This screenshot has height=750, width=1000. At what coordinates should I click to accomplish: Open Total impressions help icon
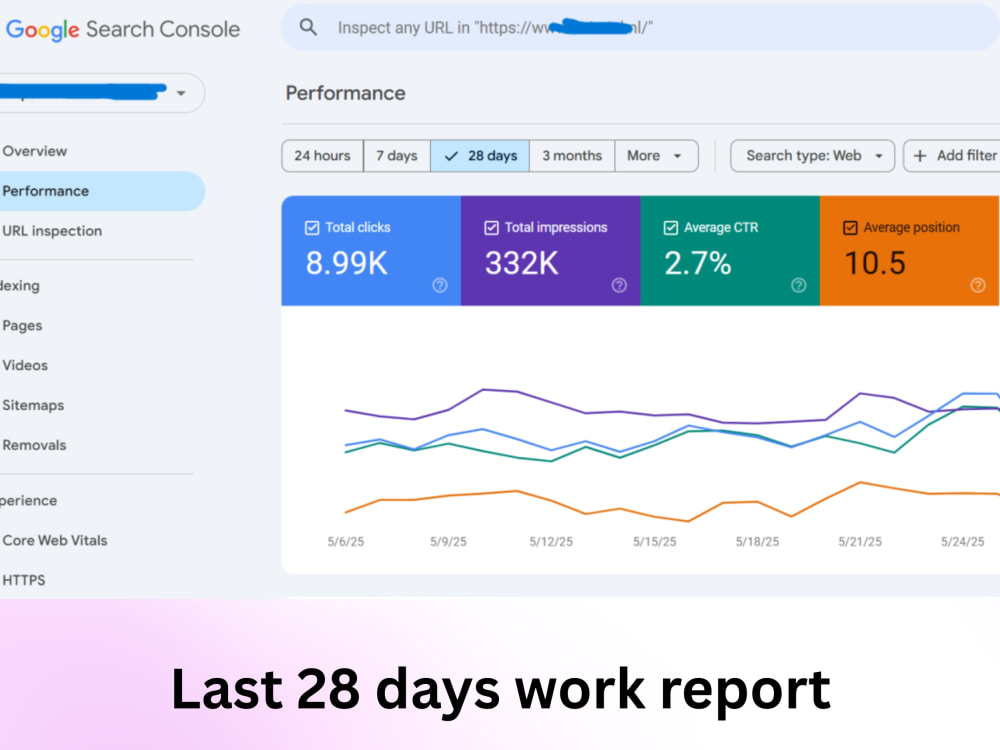point(619,285)
